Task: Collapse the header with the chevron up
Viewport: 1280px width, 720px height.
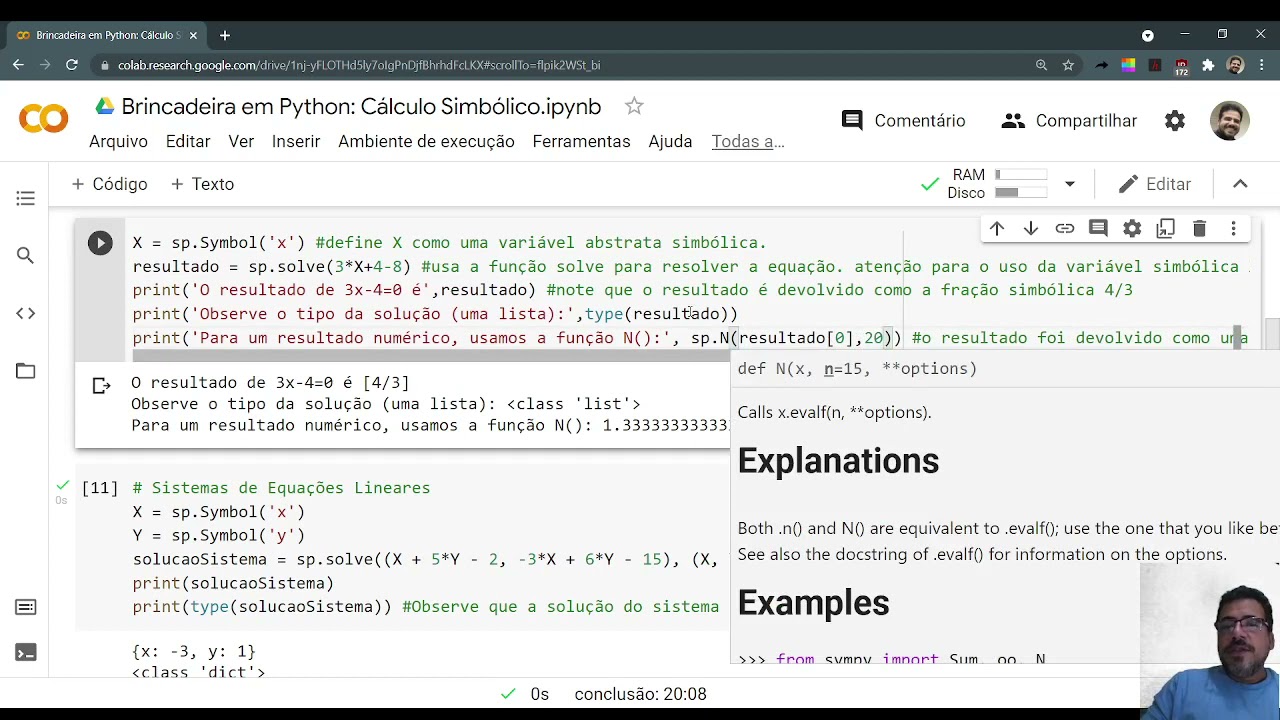Action: [1240, 184]
